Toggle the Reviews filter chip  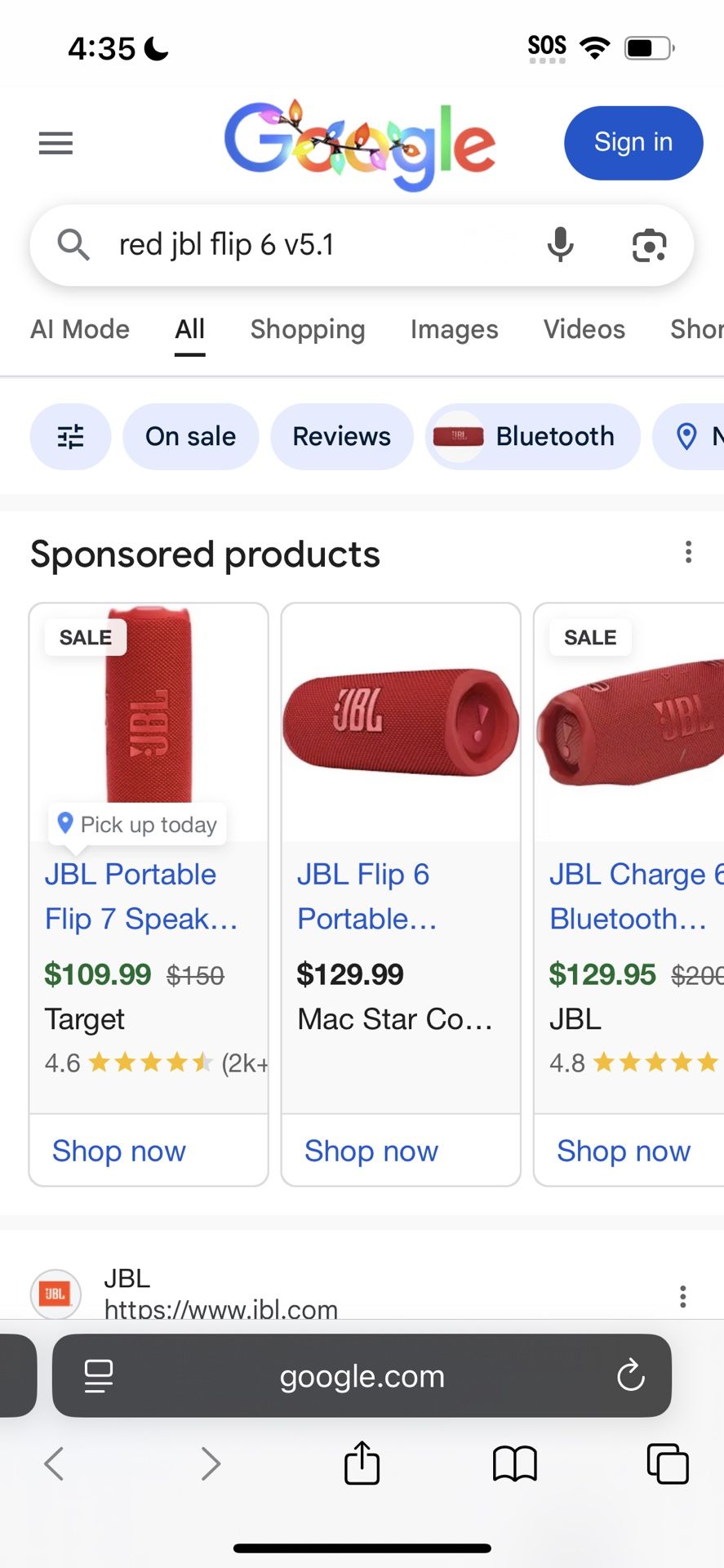[341, 436]
